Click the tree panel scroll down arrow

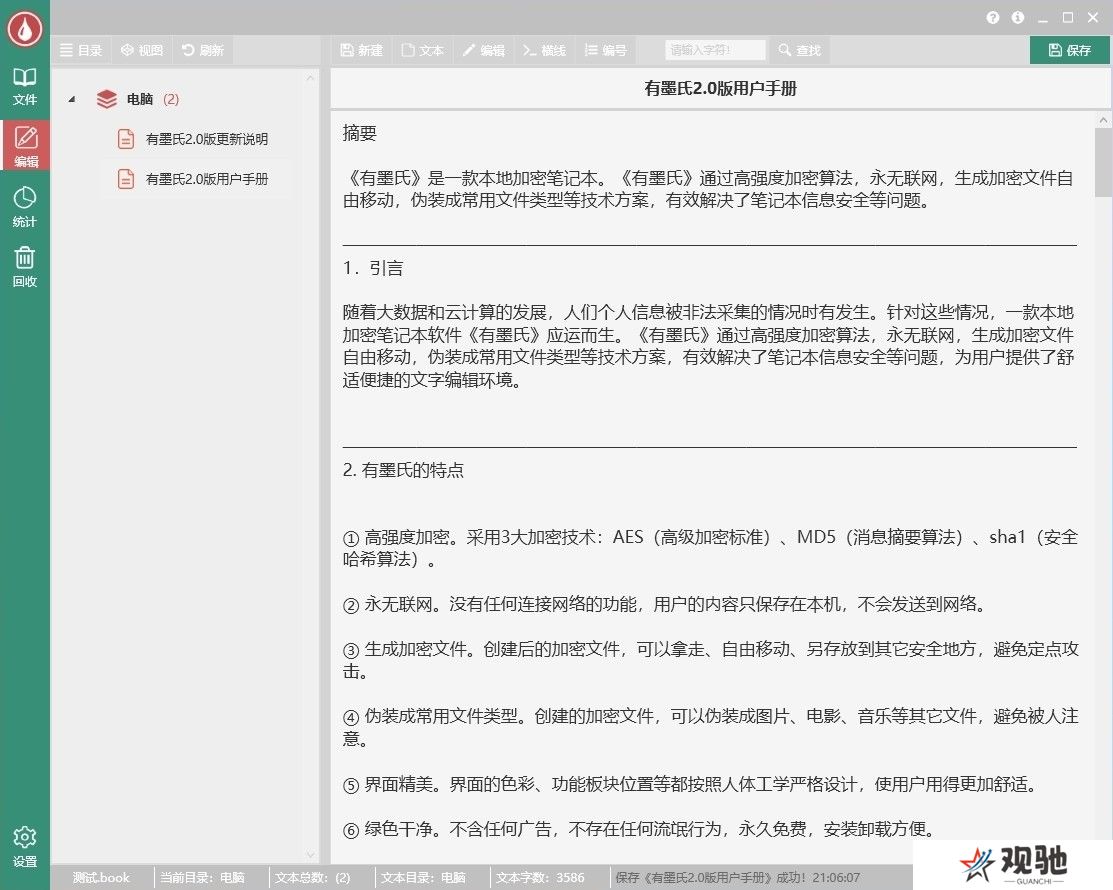[310, 855]
